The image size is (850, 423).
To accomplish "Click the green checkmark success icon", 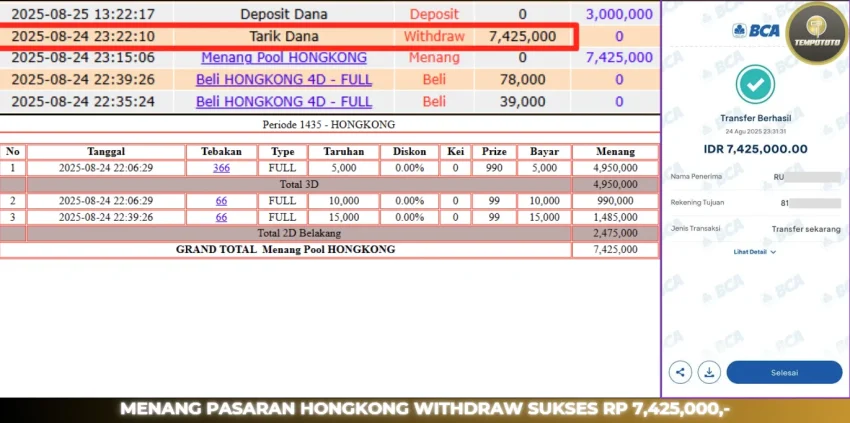I will click(755, 84).
